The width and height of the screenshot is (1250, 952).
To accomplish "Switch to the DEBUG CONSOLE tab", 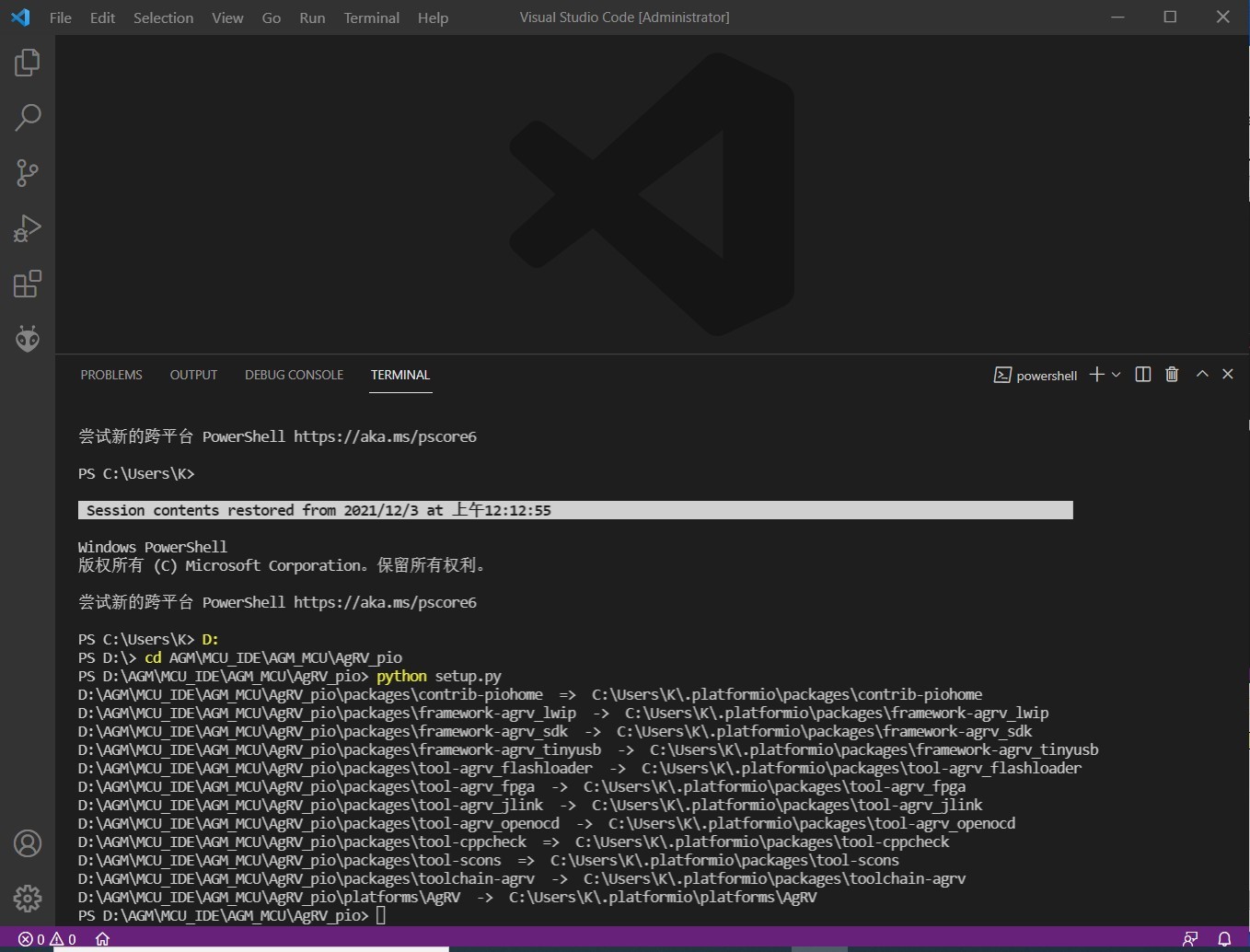I will point(294,375).
